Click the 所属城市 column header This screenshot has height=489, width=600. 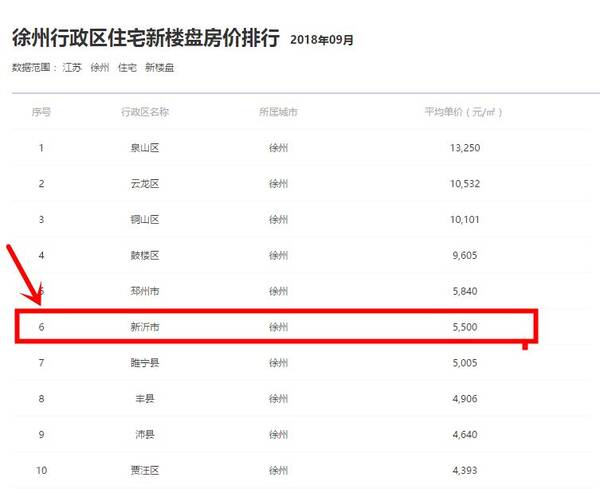278,112
